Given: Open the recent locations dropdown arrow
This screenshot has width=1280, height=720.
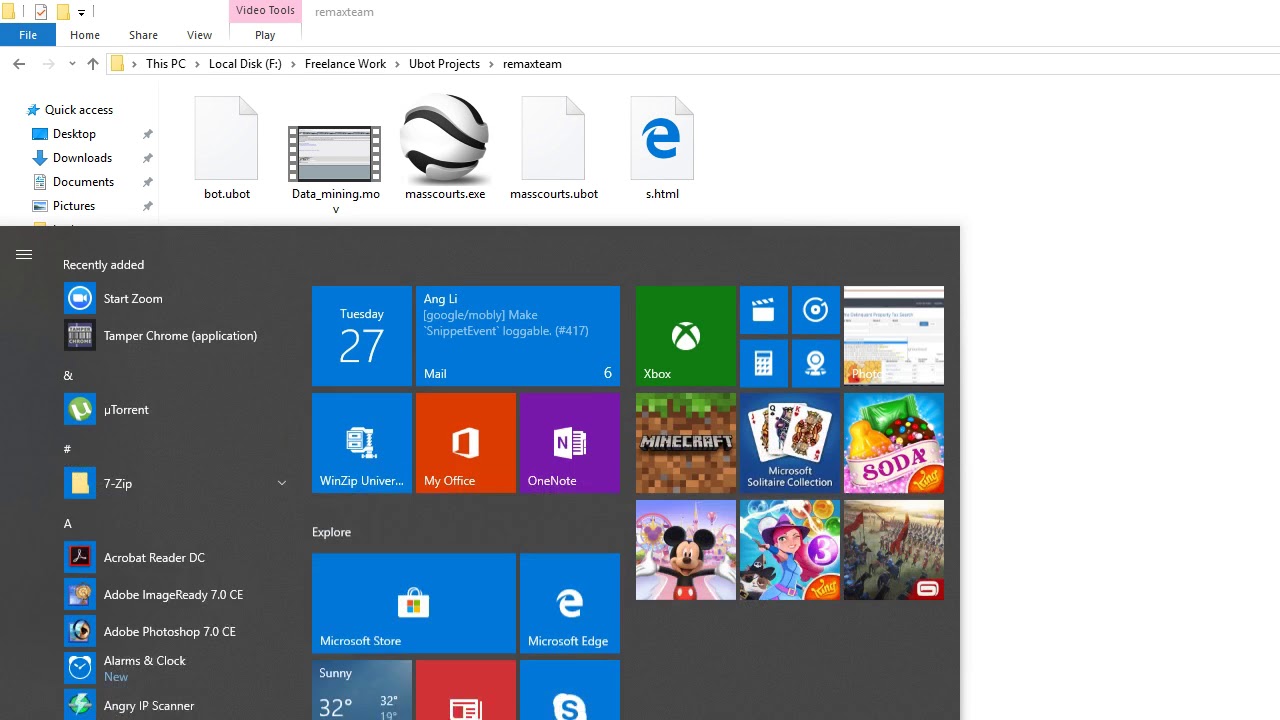Looking at the screenshot, I should (72, 64).
